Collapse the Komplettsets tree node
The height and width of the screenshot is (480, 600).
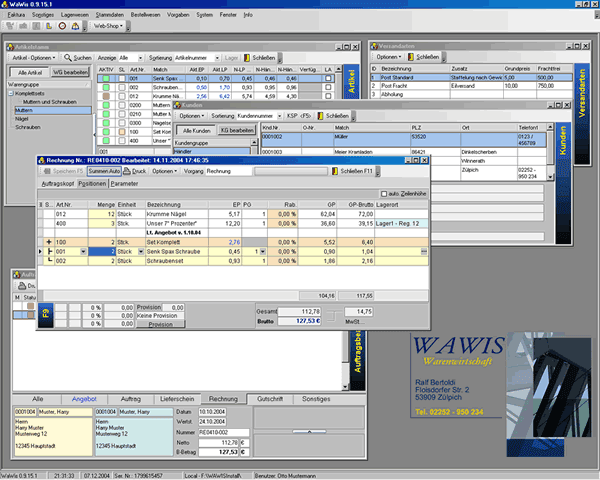point(11,93)
